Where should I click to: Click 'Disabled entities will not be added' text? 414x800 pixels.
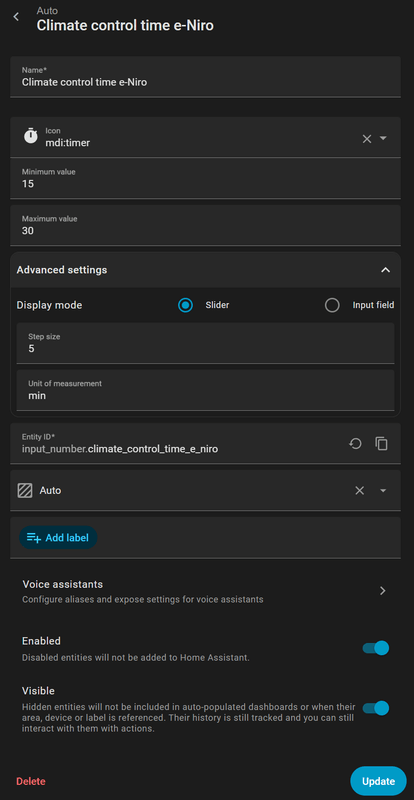pyautogui.click(x=136, y=658)
